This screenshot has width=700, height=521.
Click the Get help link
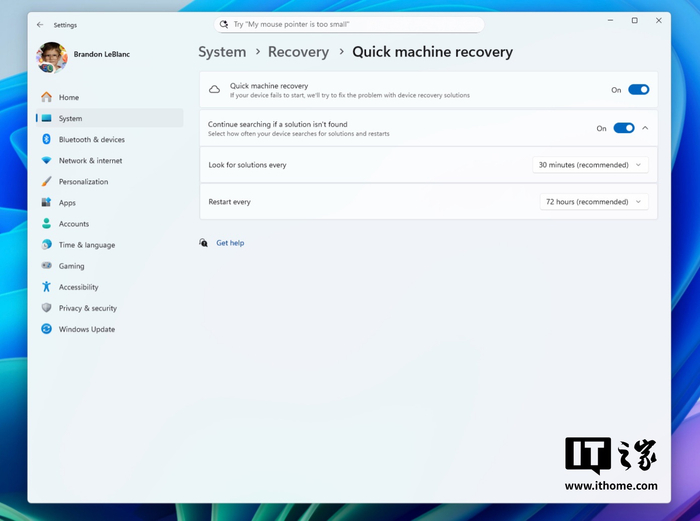point(230,243)
